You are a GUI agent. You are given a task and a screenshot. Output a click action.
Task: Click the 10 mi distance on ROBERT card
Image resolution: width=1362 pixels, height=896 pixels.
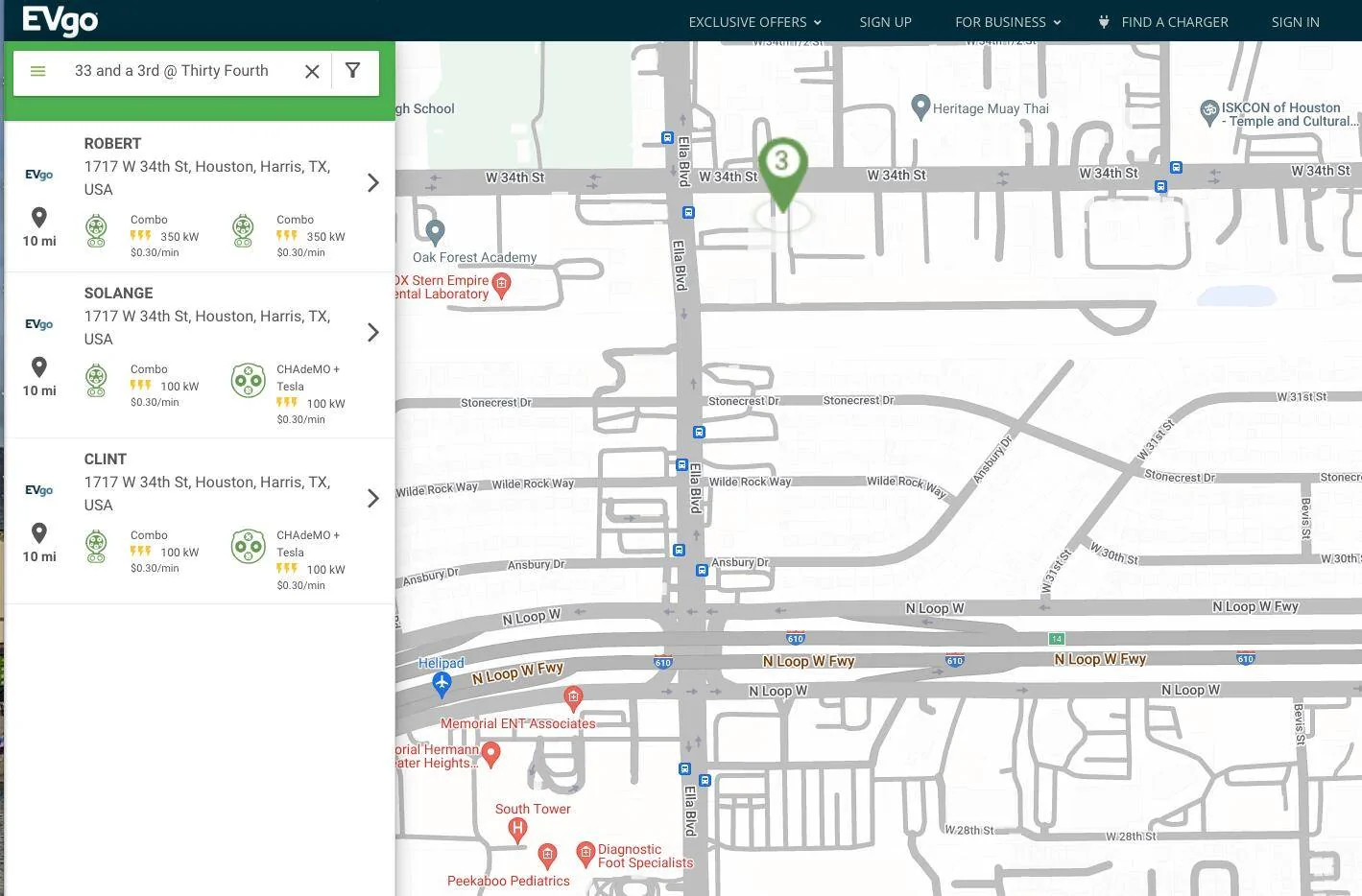(x=39, y=242)
